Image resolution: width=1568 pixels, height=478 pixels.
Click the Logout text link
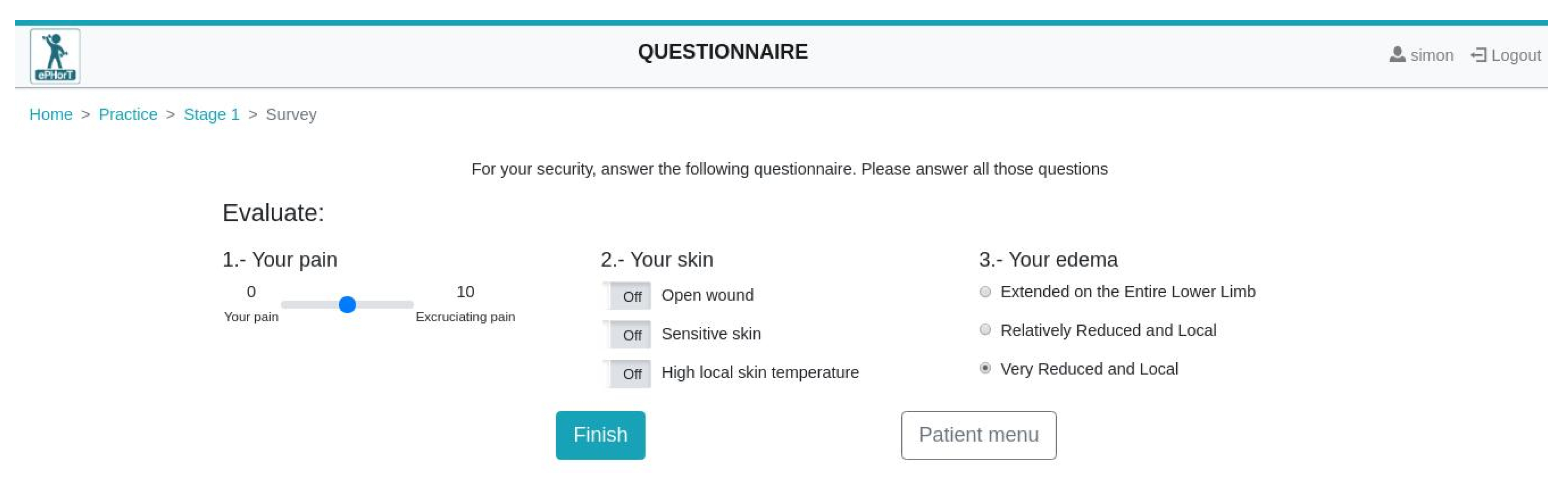click(x=1516, y=55)
